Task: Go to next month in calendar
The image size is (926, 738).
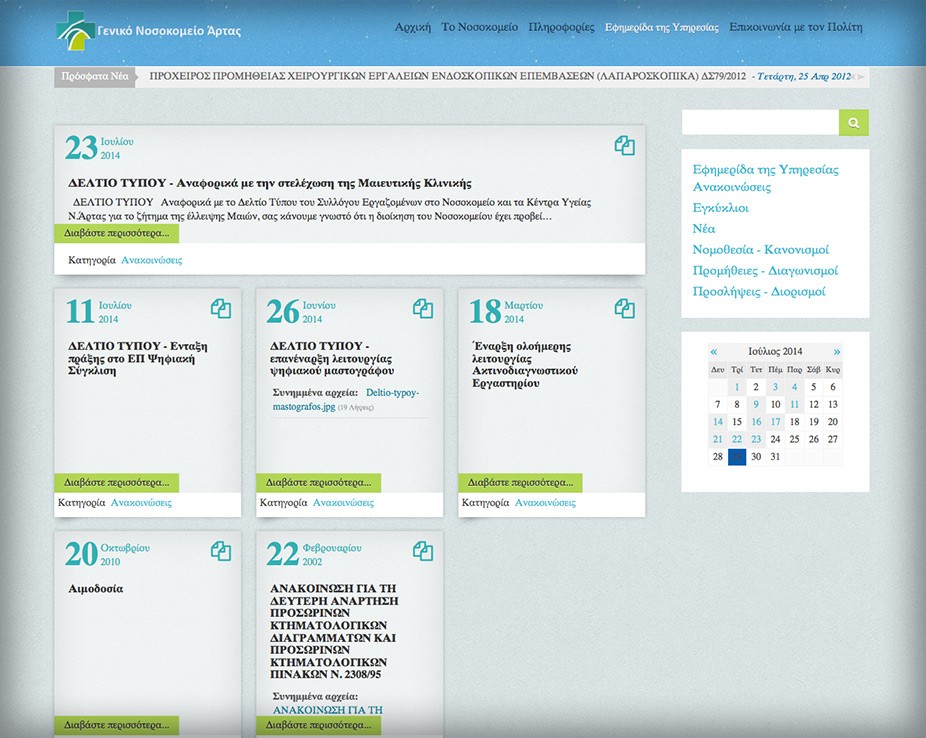Action: pyautogui.click(x=837, y=351)
